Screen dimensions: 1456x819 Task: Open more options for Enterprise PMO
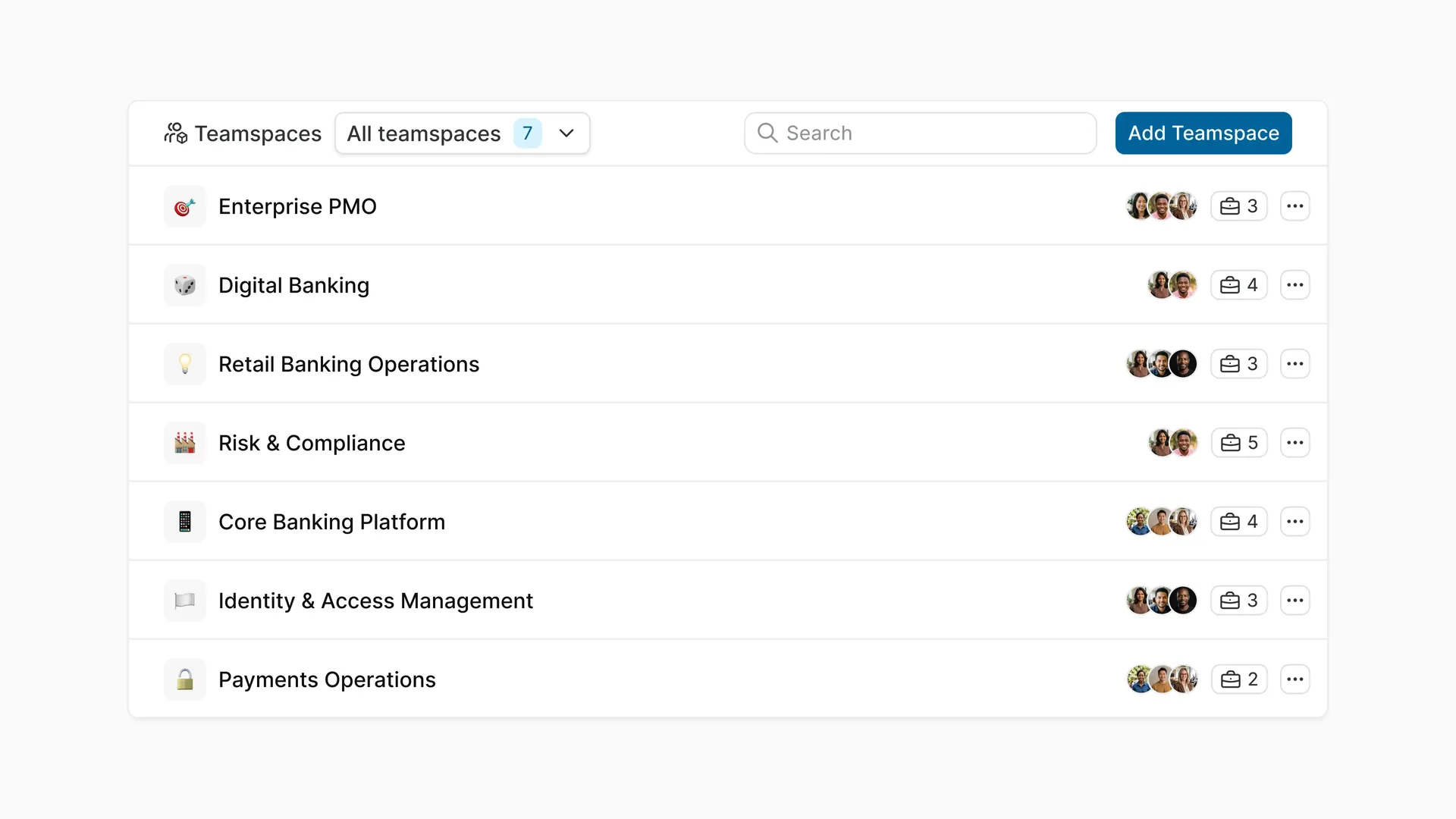[x=1295, y=206]
